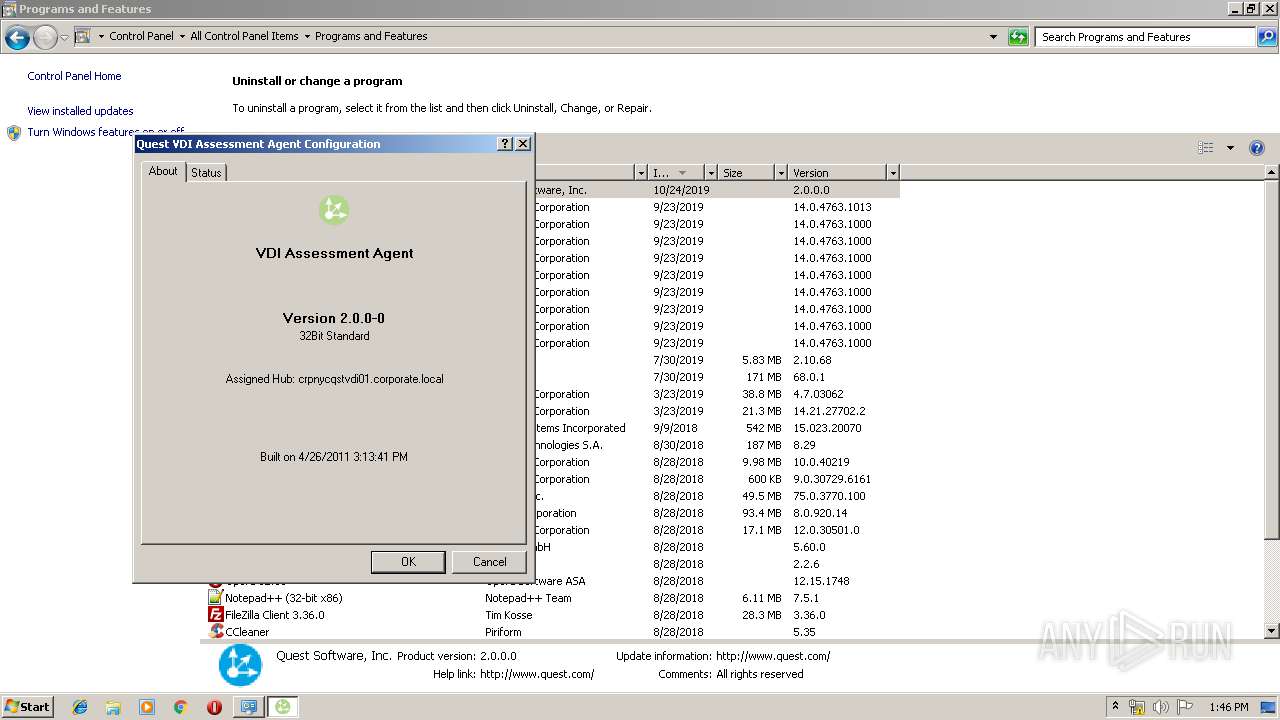1280x720 pixels.
Task: Click the green refresh button in address bar
Action: coord(1018,37)
